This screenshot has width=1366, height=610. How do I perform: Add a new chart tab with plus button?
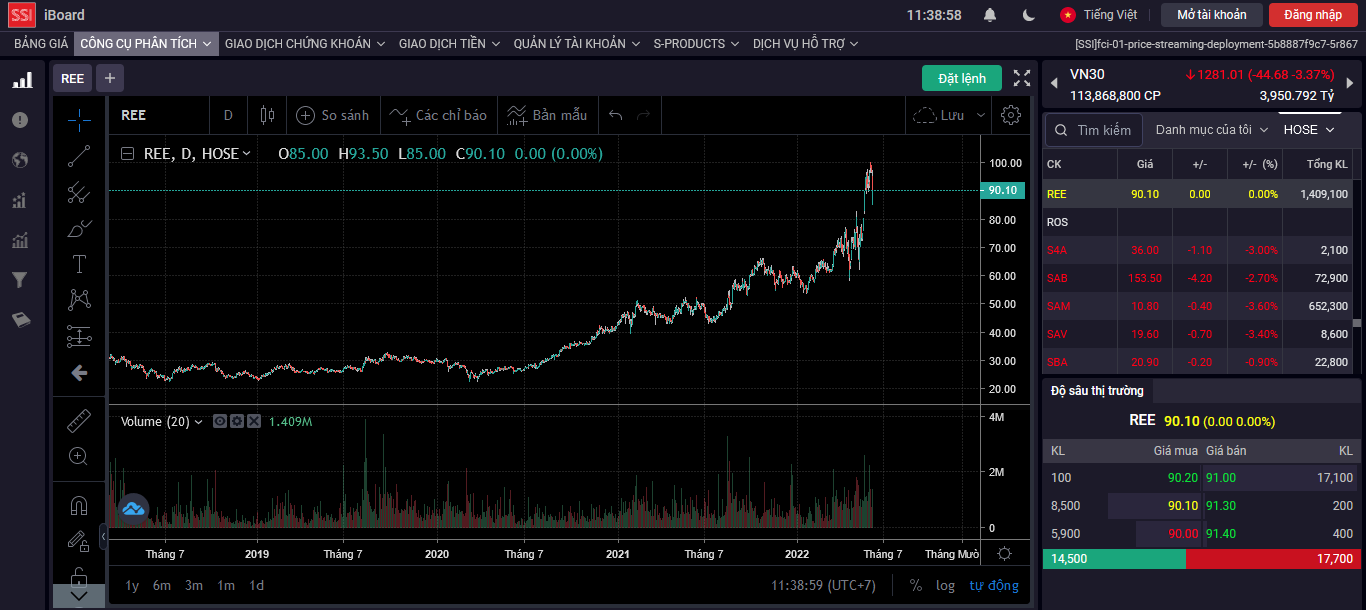110,78
